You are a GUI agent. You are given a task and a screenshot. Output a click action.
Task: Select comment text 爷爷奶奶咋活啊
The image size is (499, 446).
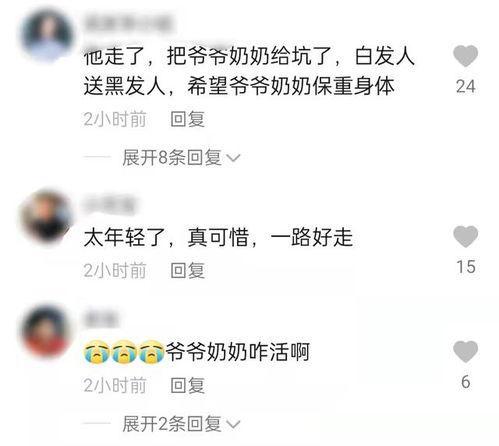pos(238,352)
